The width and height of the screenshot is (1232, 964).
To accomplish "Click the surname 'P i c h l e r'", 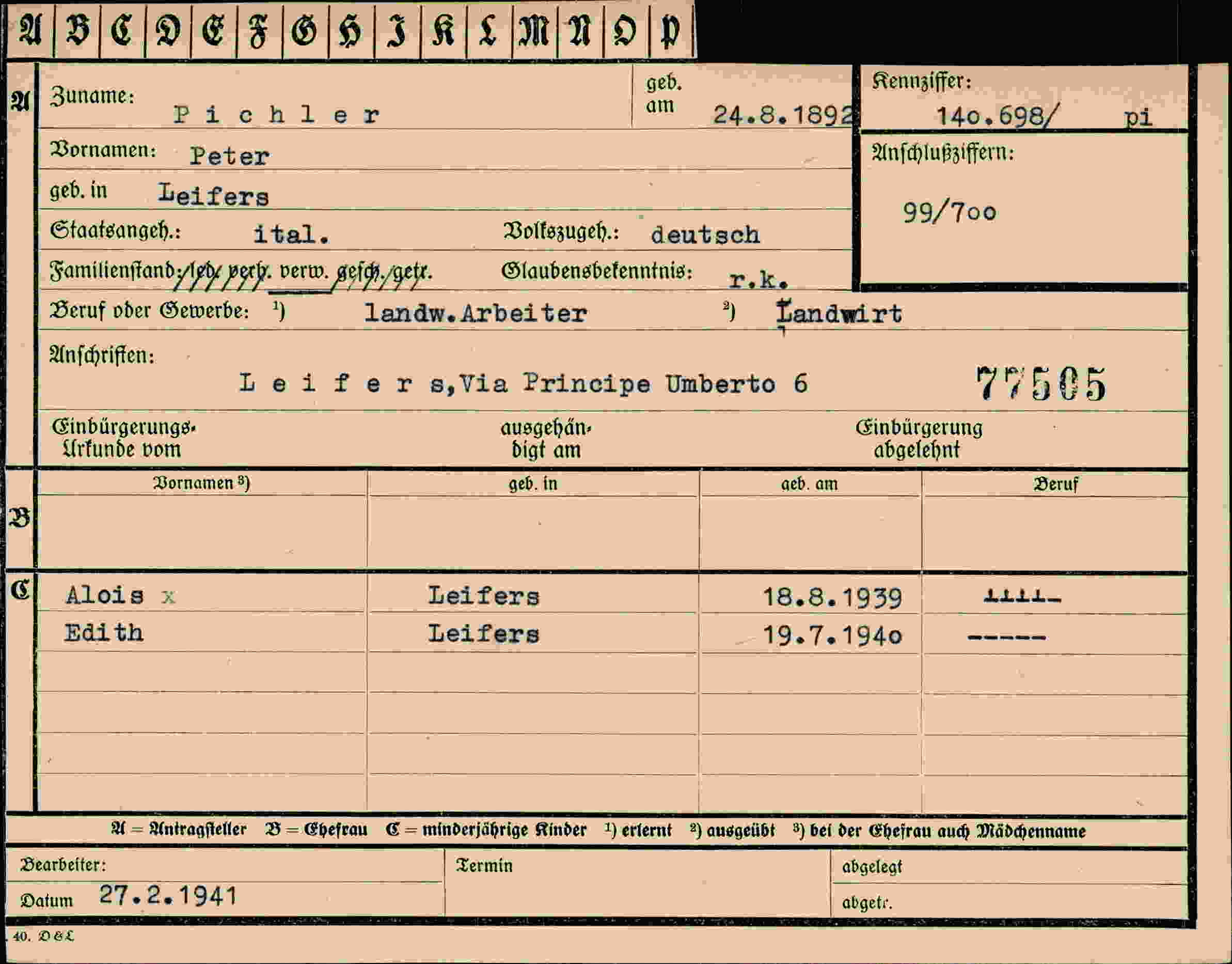I will [x=276, y=115].
